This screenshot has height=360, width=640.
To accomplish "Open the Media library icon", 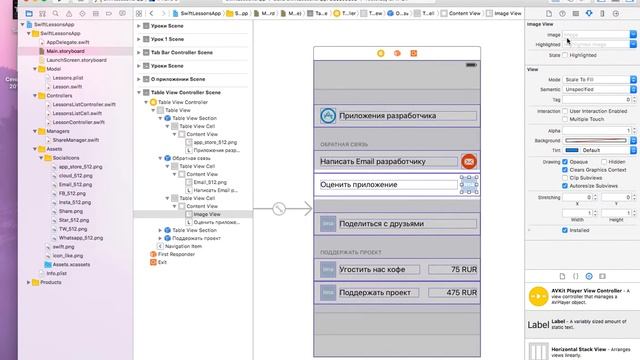I will click(x=602, y=276).
